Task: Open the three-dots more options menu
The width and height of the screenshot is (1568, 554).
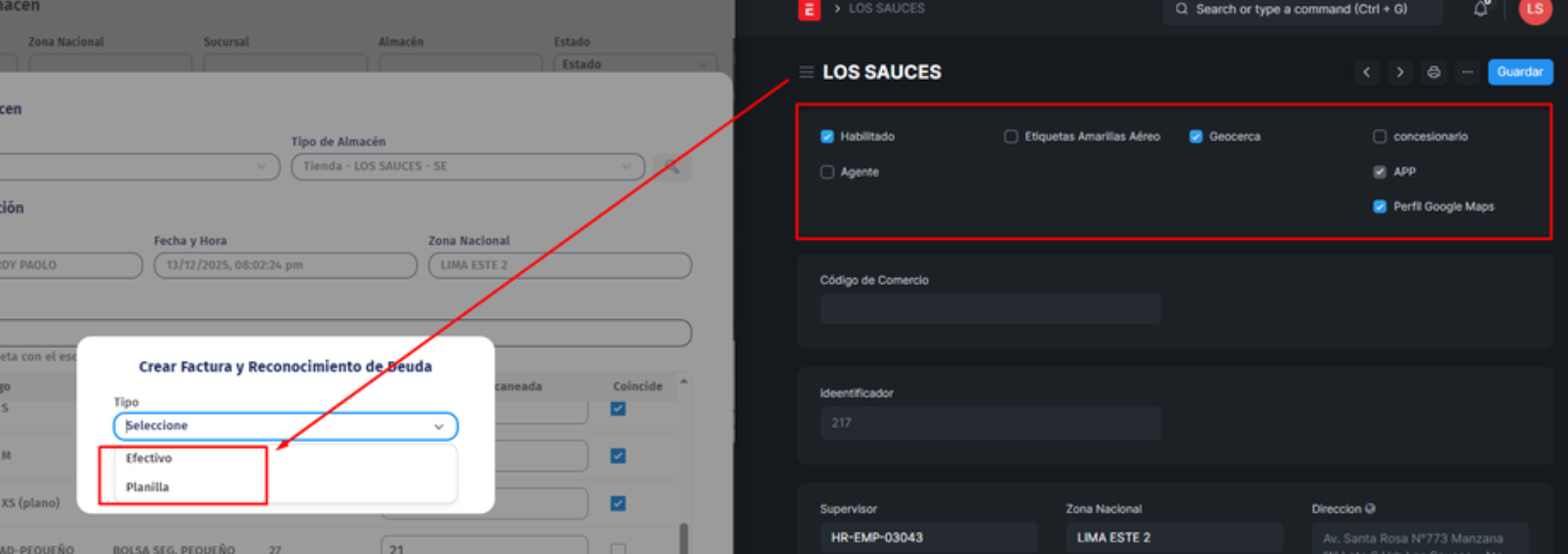Action: pos(1467,72)
